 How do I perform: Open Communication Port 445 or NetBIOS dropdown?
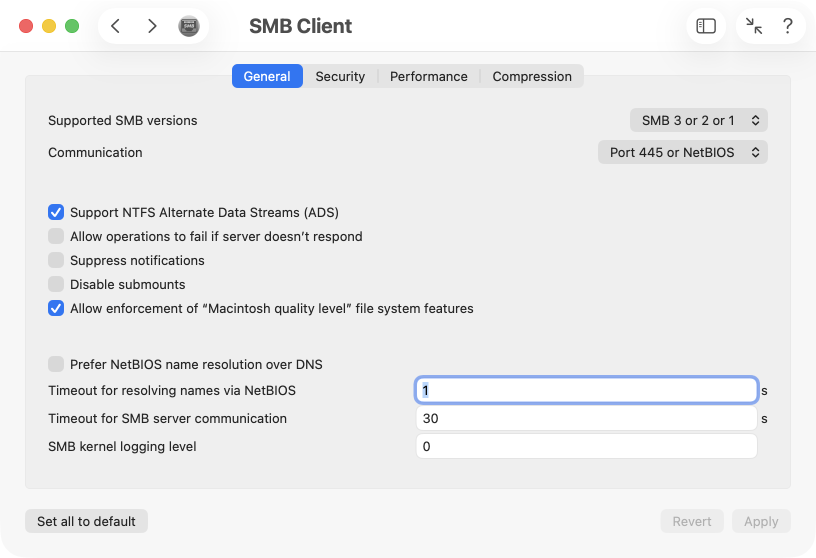pyautogui.click(x=682, y=153)
